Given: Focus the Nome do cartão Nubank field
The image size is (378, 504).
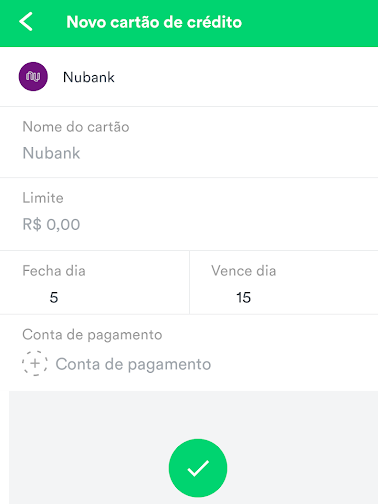Looking at the screenshot, I should pyautogui.click(x=189, y=142).
